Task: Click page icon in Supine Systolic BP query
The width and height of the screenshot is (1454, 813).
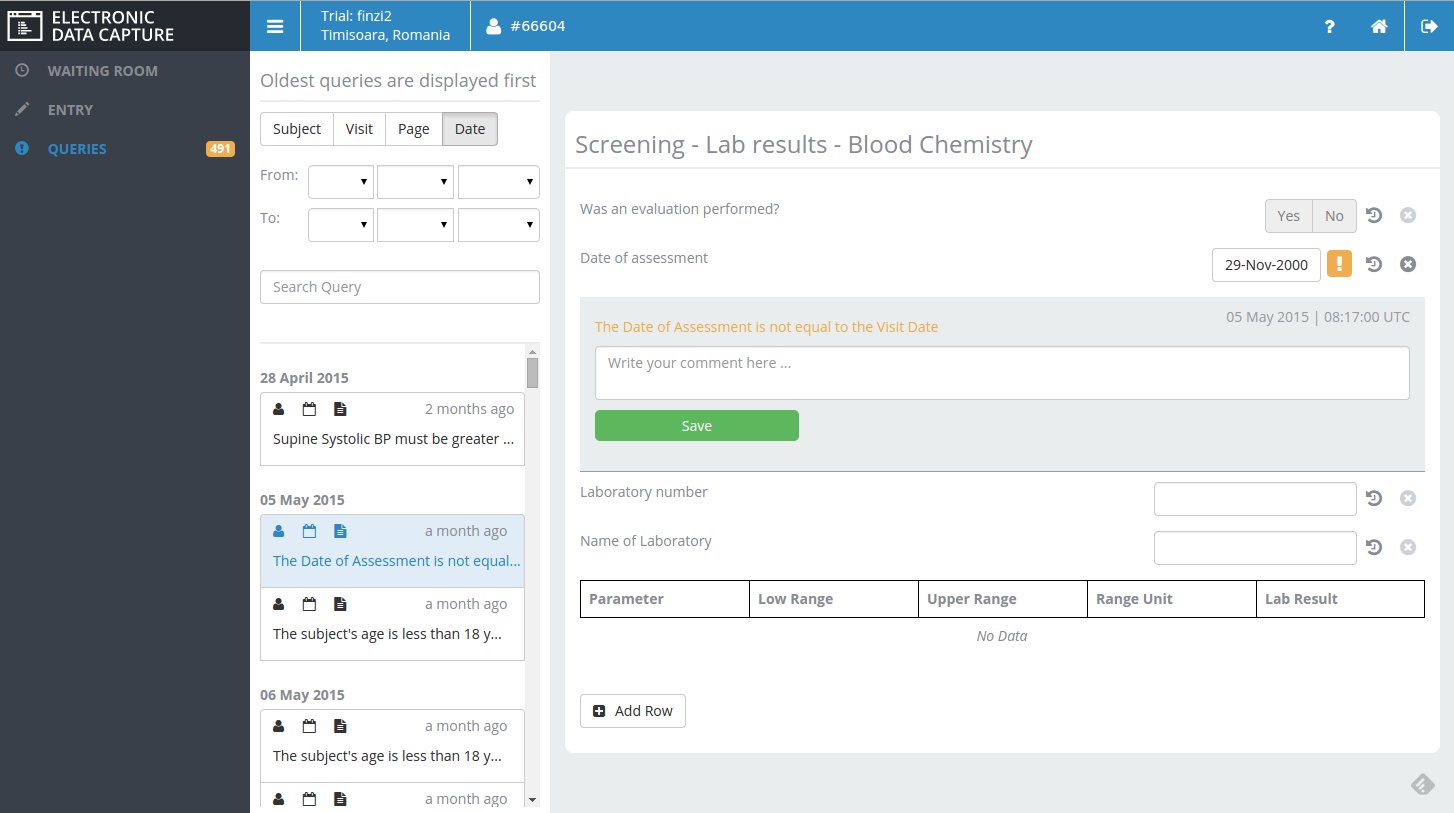Action: pos(340,409)
